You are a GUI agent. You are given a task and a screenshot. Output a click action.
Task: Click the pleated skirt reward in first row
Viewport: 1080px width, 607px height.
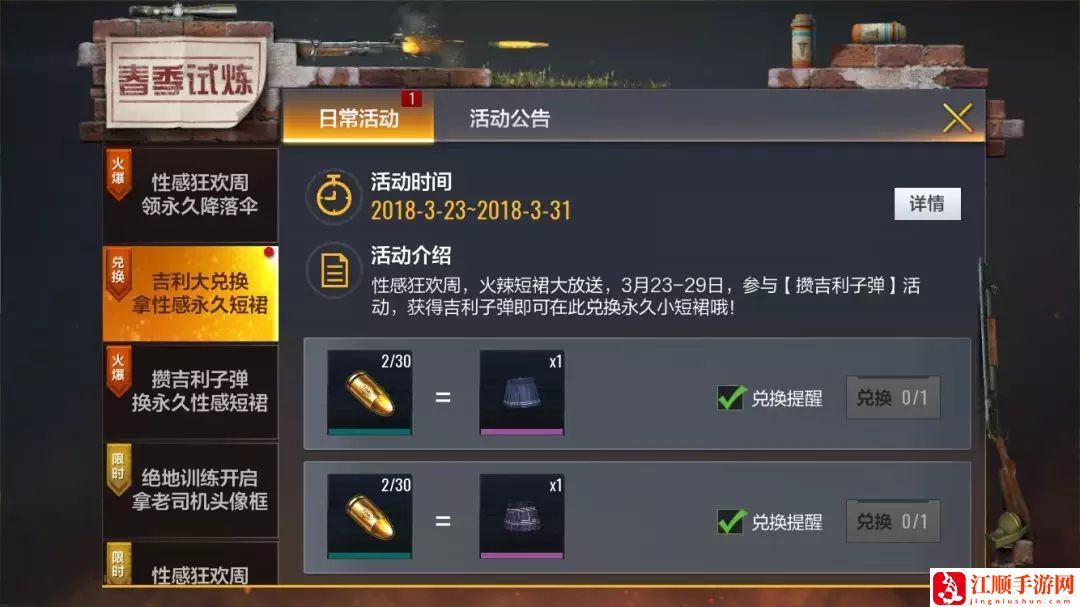pyautogui.click(x=521, y=393)
